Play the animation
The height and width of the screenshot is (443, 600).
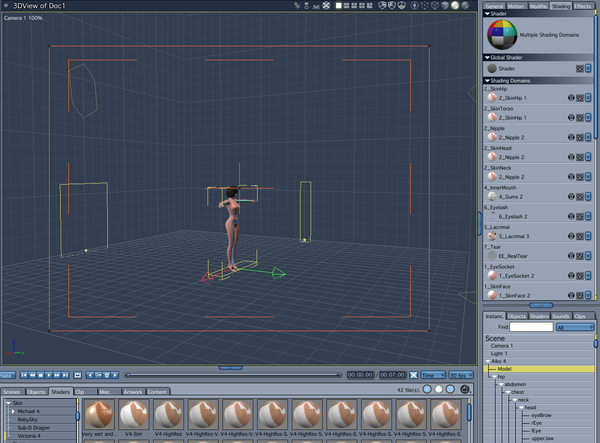coord(49,375)
